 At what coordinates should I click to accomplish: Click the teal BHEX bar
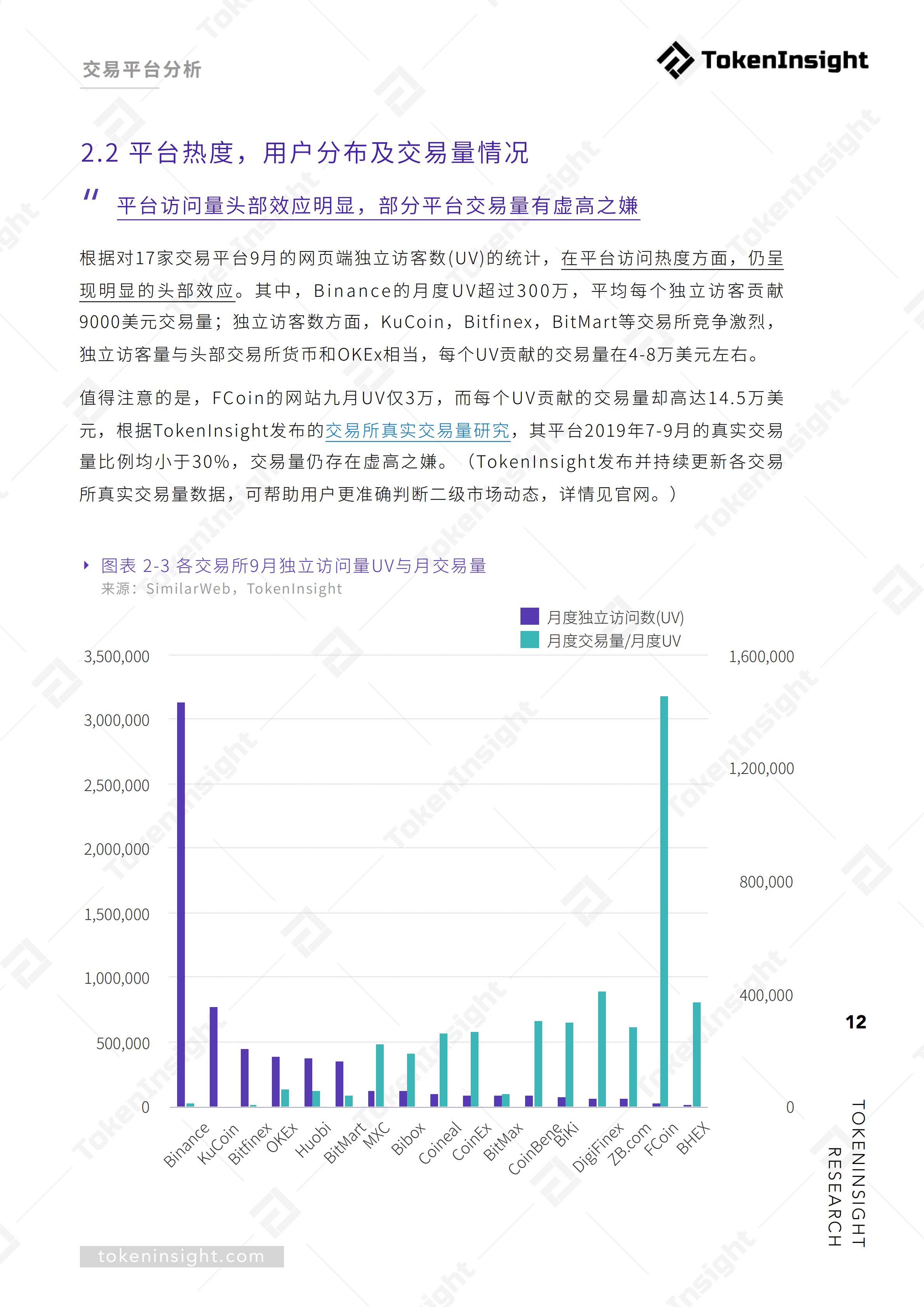(x=696, y=1054)
